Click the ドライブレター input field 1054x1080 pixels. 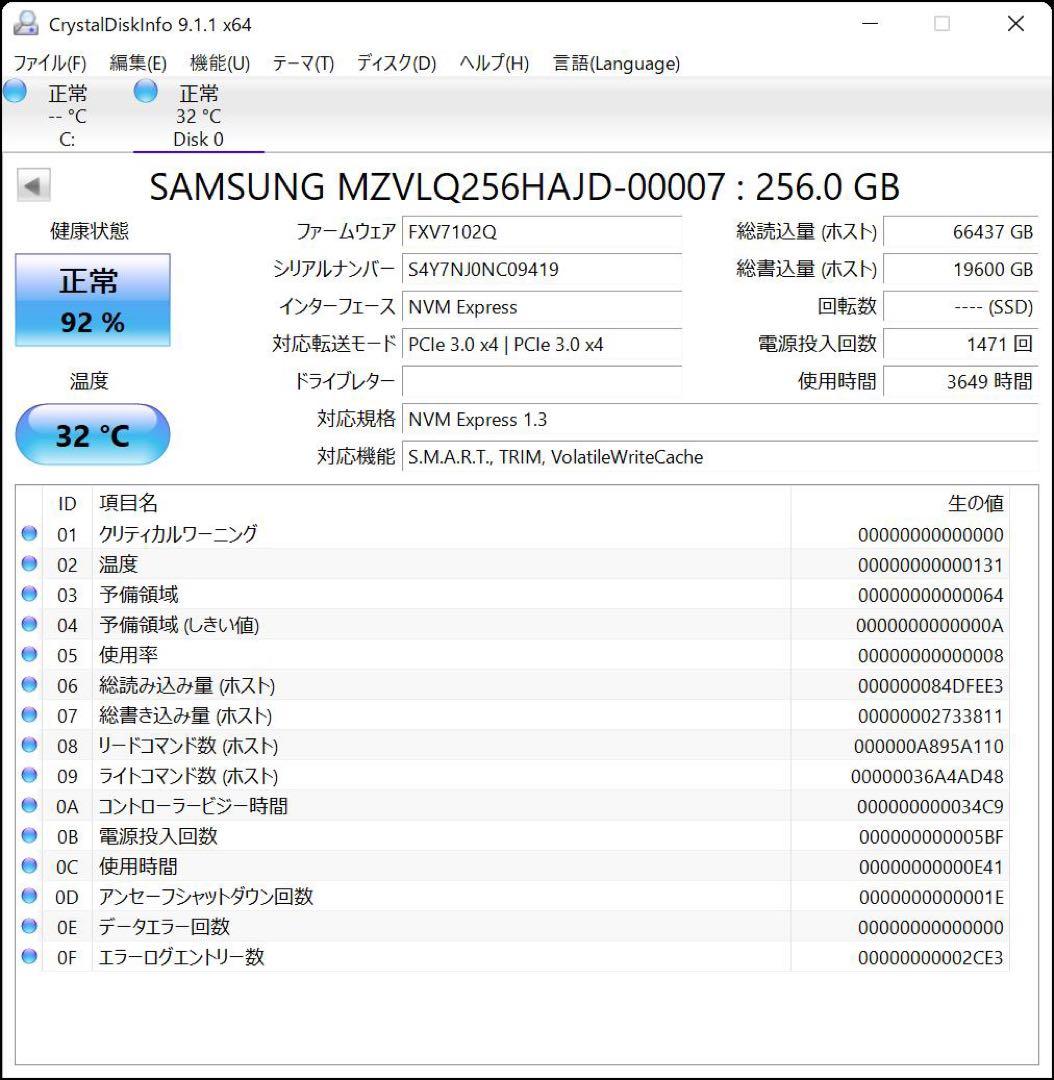coord(543,381)
